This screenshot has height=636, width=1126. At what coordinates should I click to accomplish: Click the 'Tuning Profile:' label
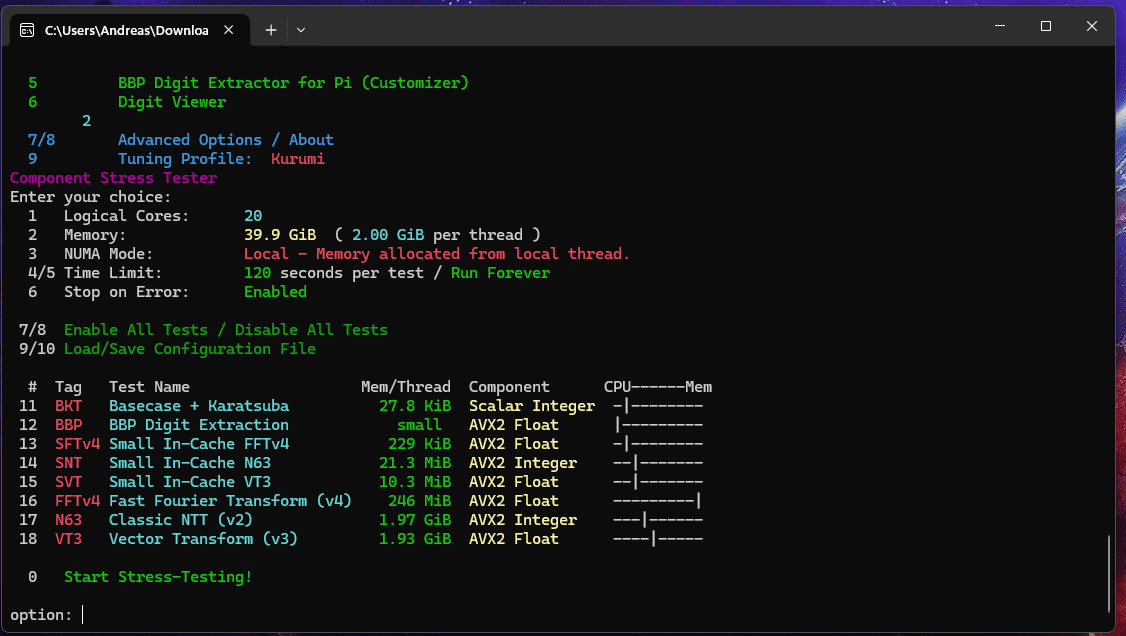(x=185, y=159)
